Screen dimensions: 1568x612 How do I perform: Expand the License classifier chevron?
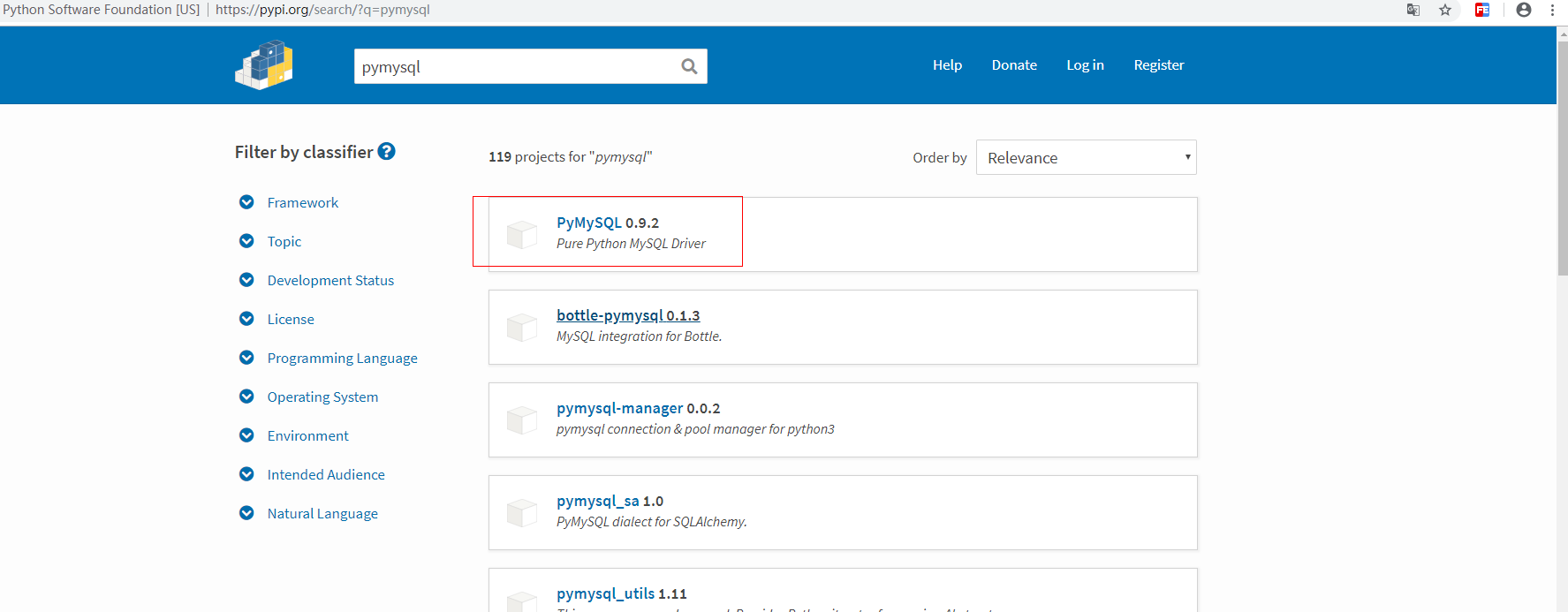coord(246,319)
